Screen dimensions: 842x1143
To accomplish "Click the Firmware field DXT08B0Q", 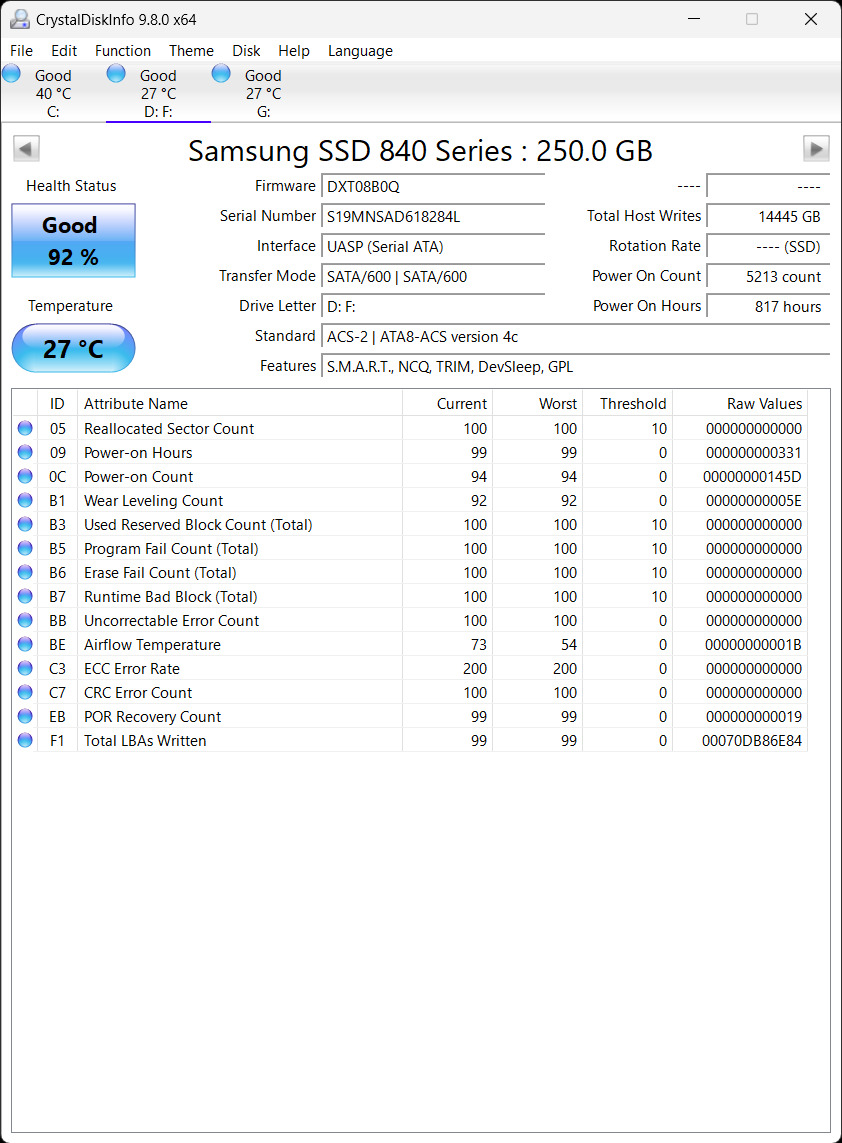I will [433, 187].
